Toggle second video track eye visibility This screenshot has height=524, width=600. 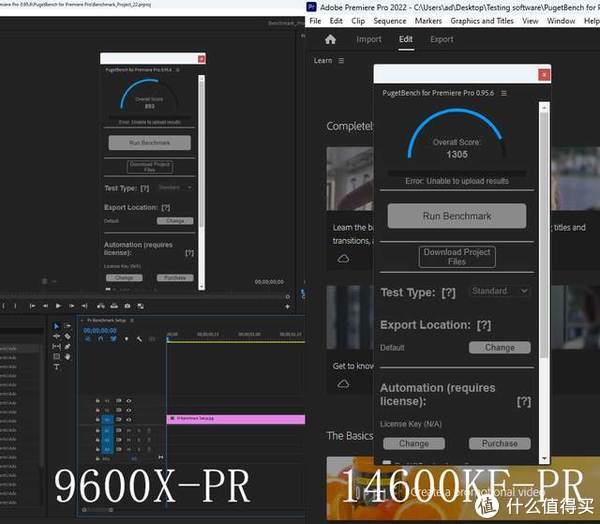tap(129, 410)
